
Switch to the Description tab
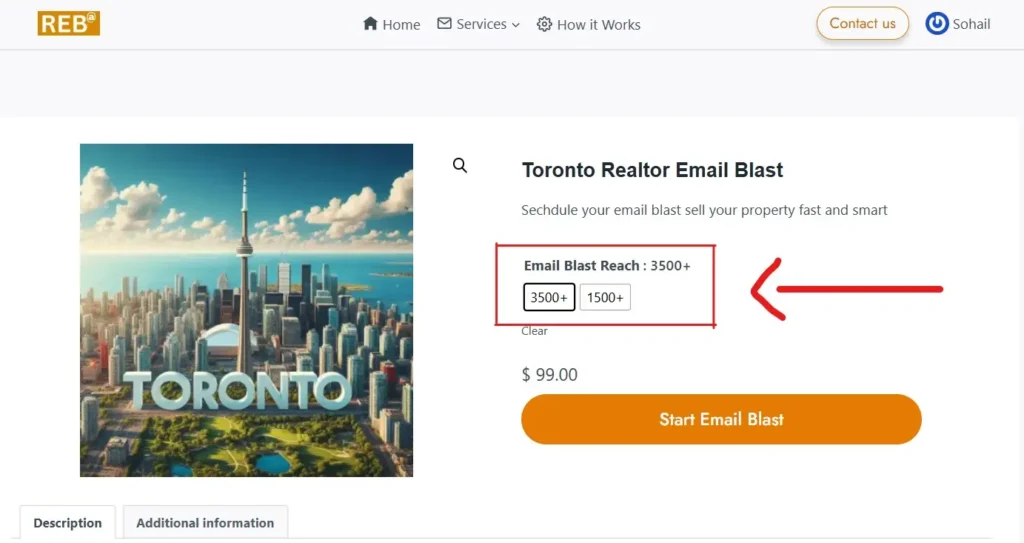(x=67, y=523)
